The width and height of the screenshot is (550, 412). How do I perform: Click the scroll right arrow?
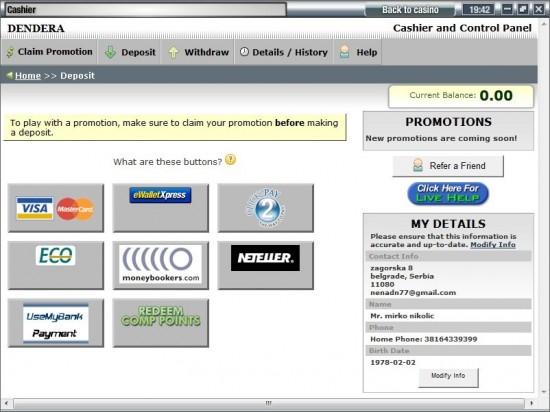pyautogui.click(x=532, y=403)
